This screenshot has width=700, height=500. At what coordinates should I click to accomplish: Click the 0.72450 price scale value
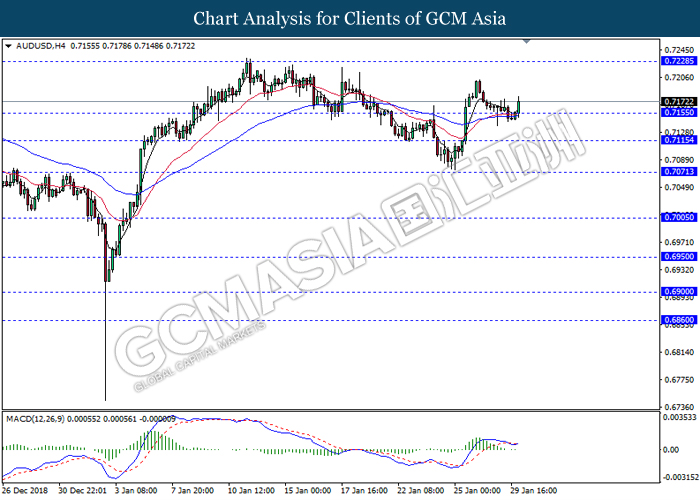[x=679, y=50]
